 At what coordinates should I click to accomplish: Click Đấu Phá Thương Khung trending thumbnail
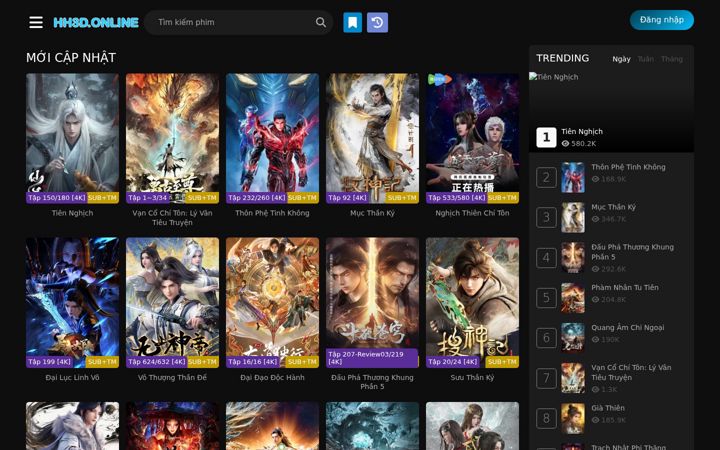[x=573, y=258]
